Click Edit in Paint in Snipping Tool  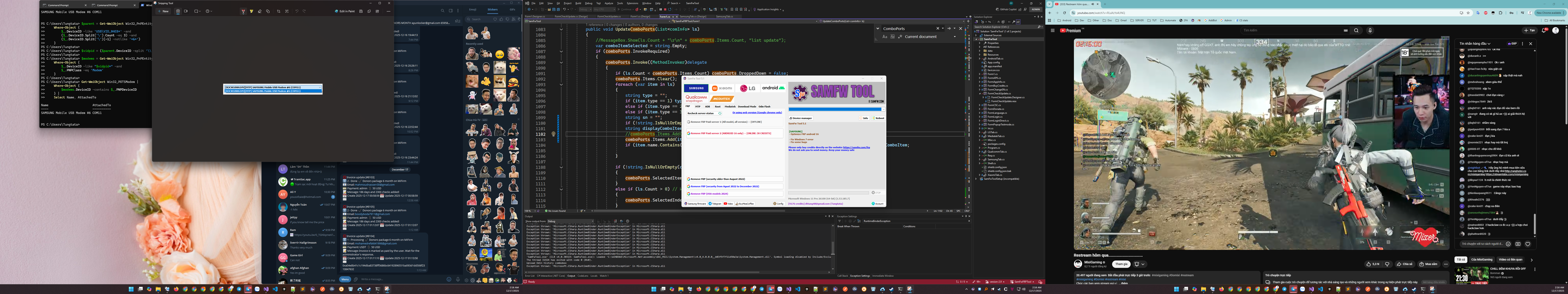tap(345, 11)
